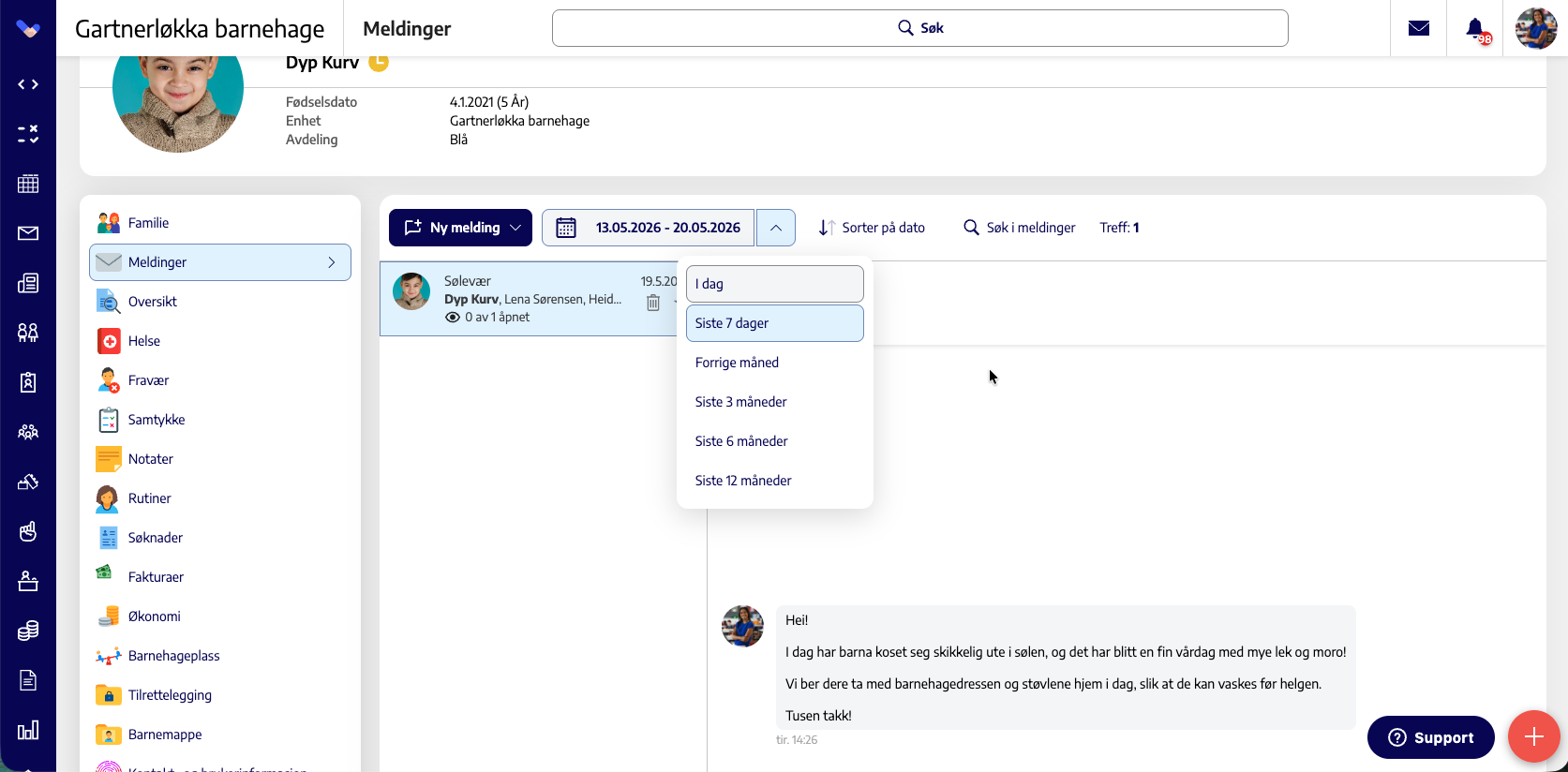Open the newspaper icon in the sidebar
Image resolution: width=1568 pixels, height=772 pixels.
click(x=28, y=283)
